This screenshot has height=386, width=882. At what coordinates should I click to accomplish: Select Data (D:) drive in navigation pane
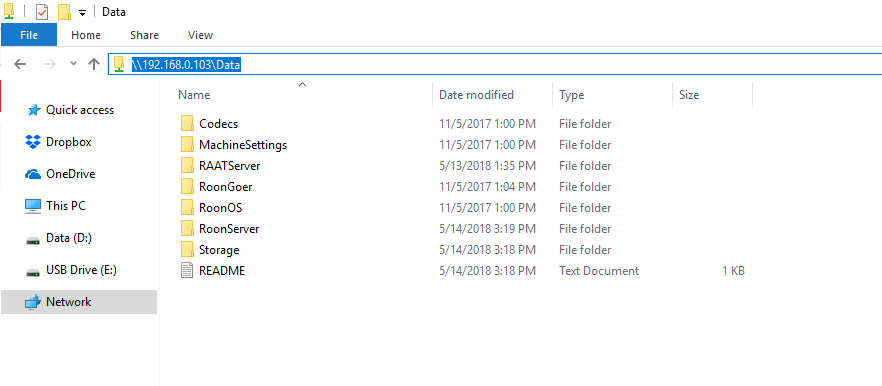69,238
